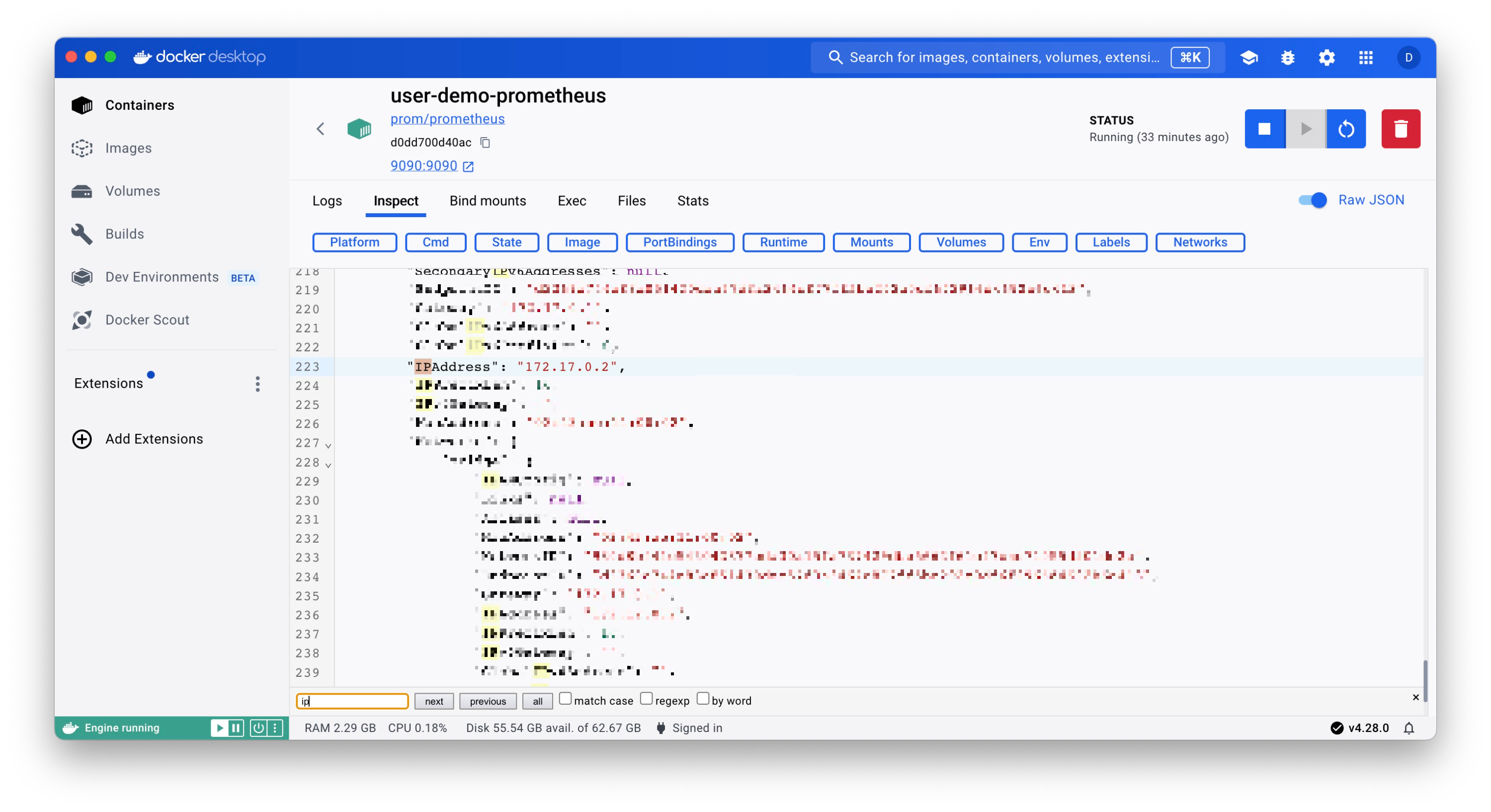1491x812 pixels.
Task: Switch to the Logs tab
Action: click(x=327, y=201)
